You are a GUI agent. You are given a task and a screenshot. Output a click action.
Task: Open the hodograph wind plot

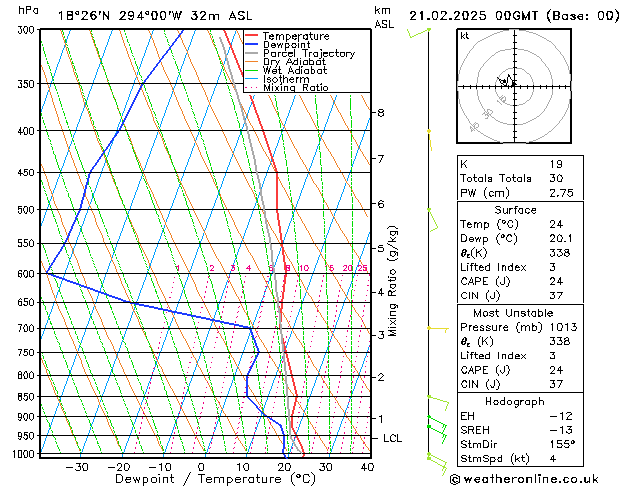pos(514,86)
